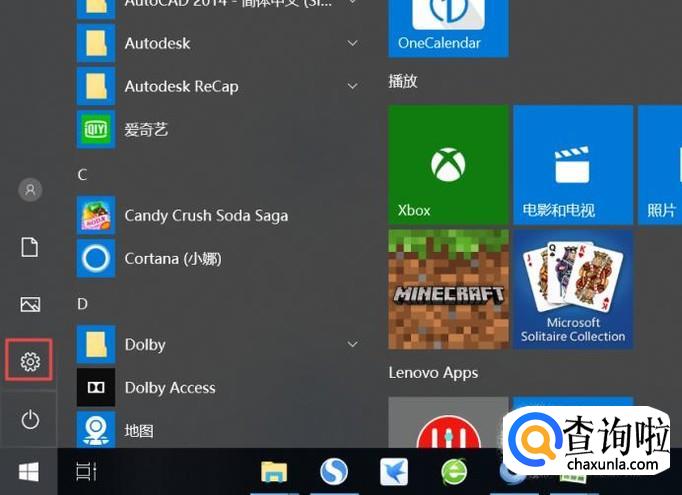The width and height of the screenshot is (682, 495).
Task: Jump to letter D section header
Action: tap(82, 304)
